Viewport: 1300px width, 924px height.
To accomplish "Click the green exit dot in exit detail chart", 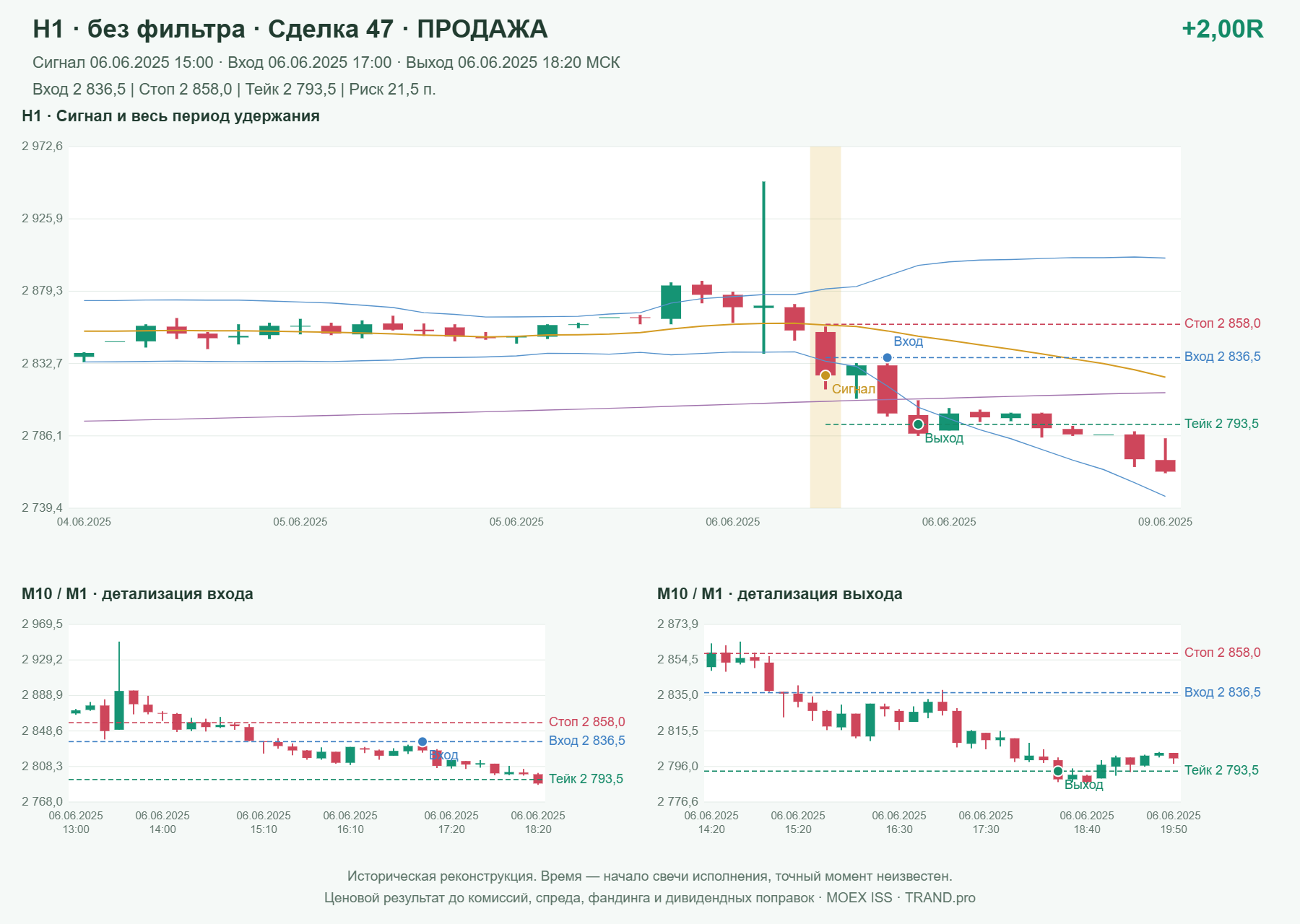I will coord(1058,771).
